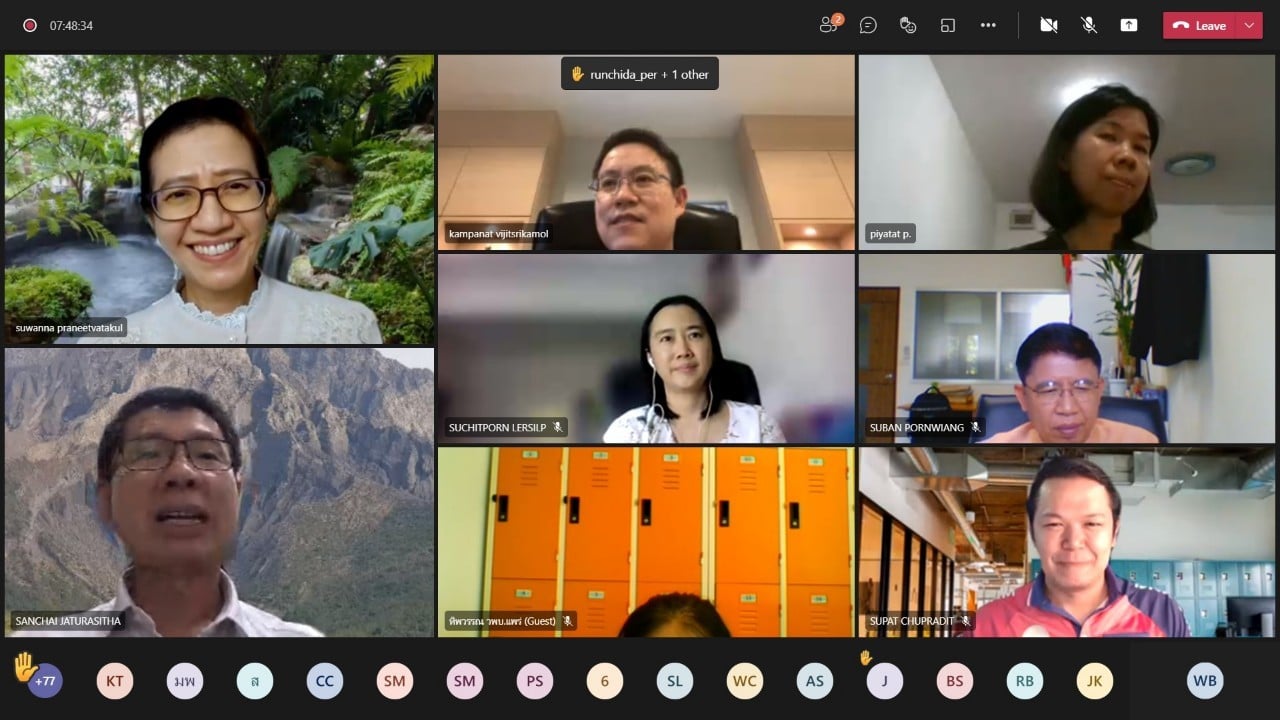This screenshot has height=720, width=1280.
Task: Unmute the microphone
Action: pos(1089,25)
